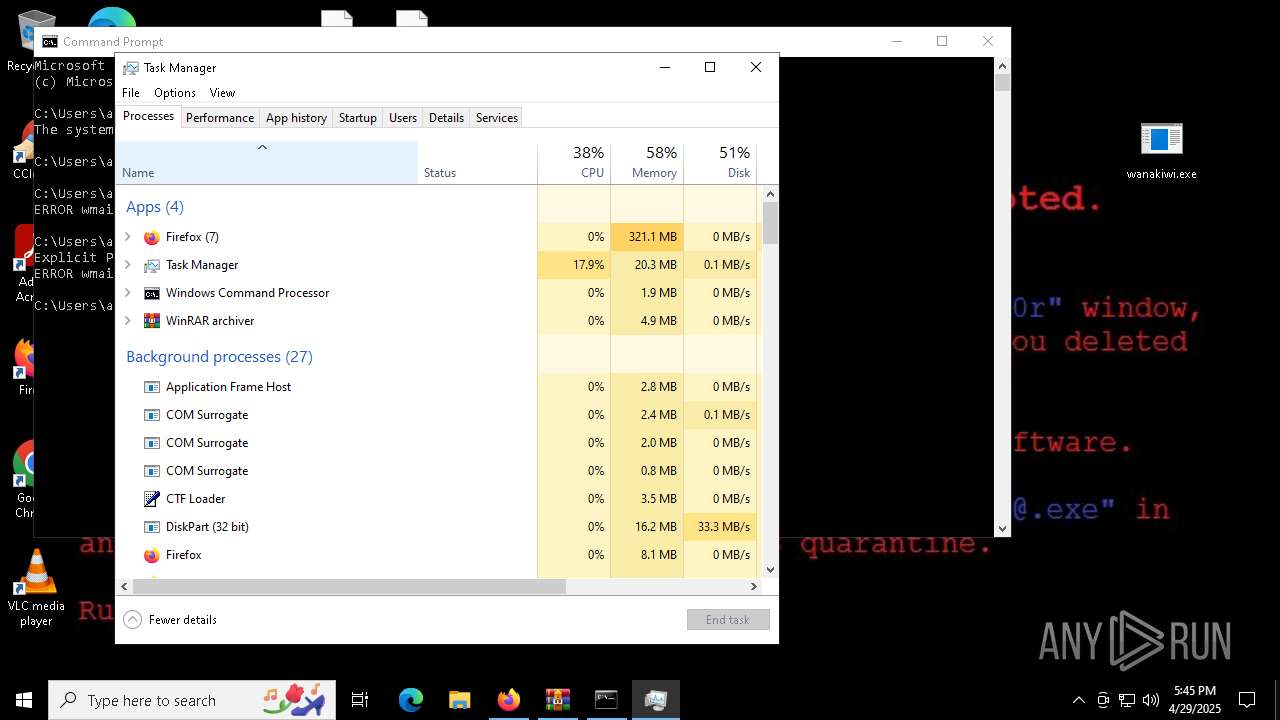Show hidden system tray icons

tap(1078, 700)
